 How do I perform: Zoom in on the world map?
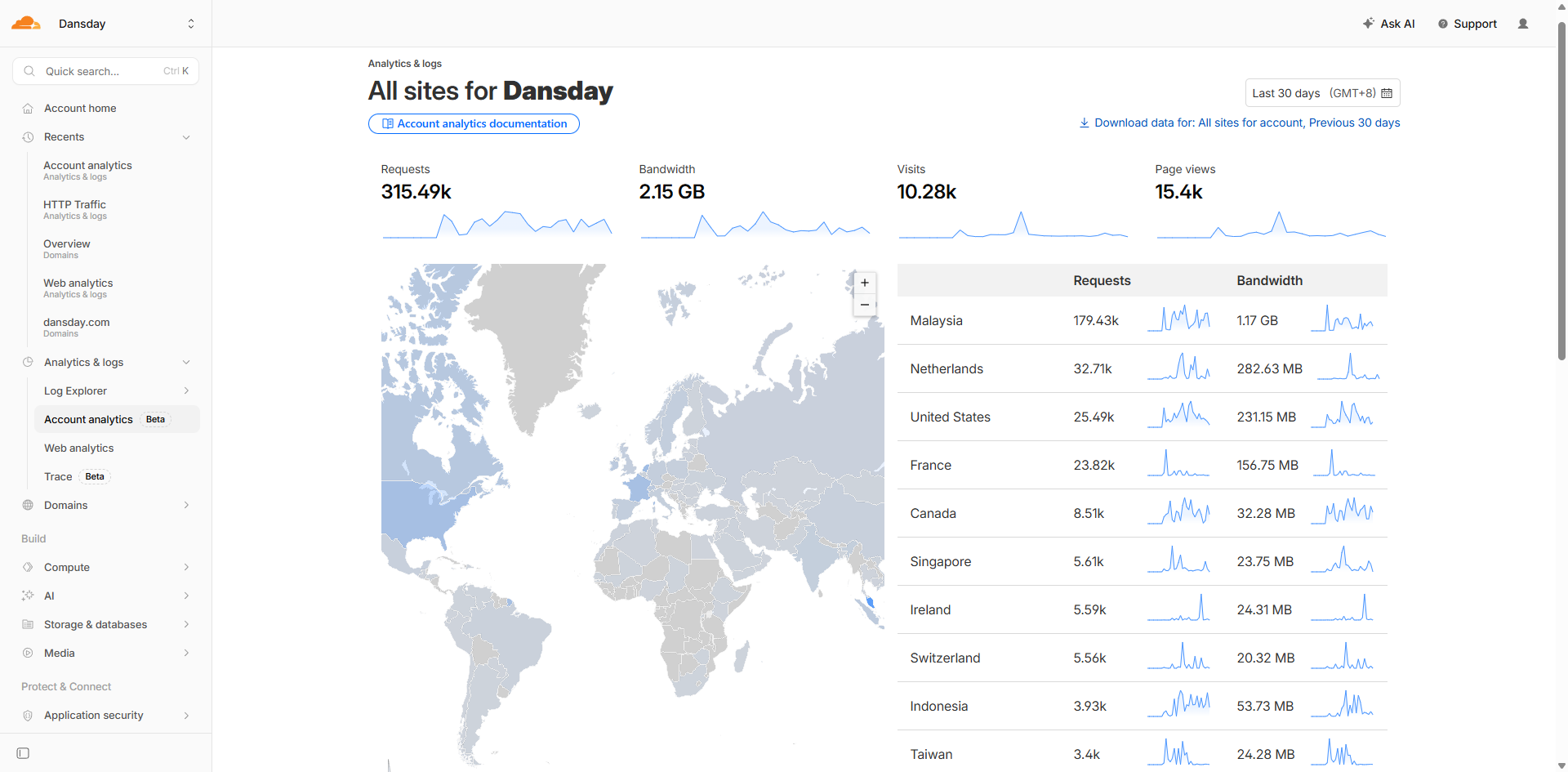pos(865,283)
